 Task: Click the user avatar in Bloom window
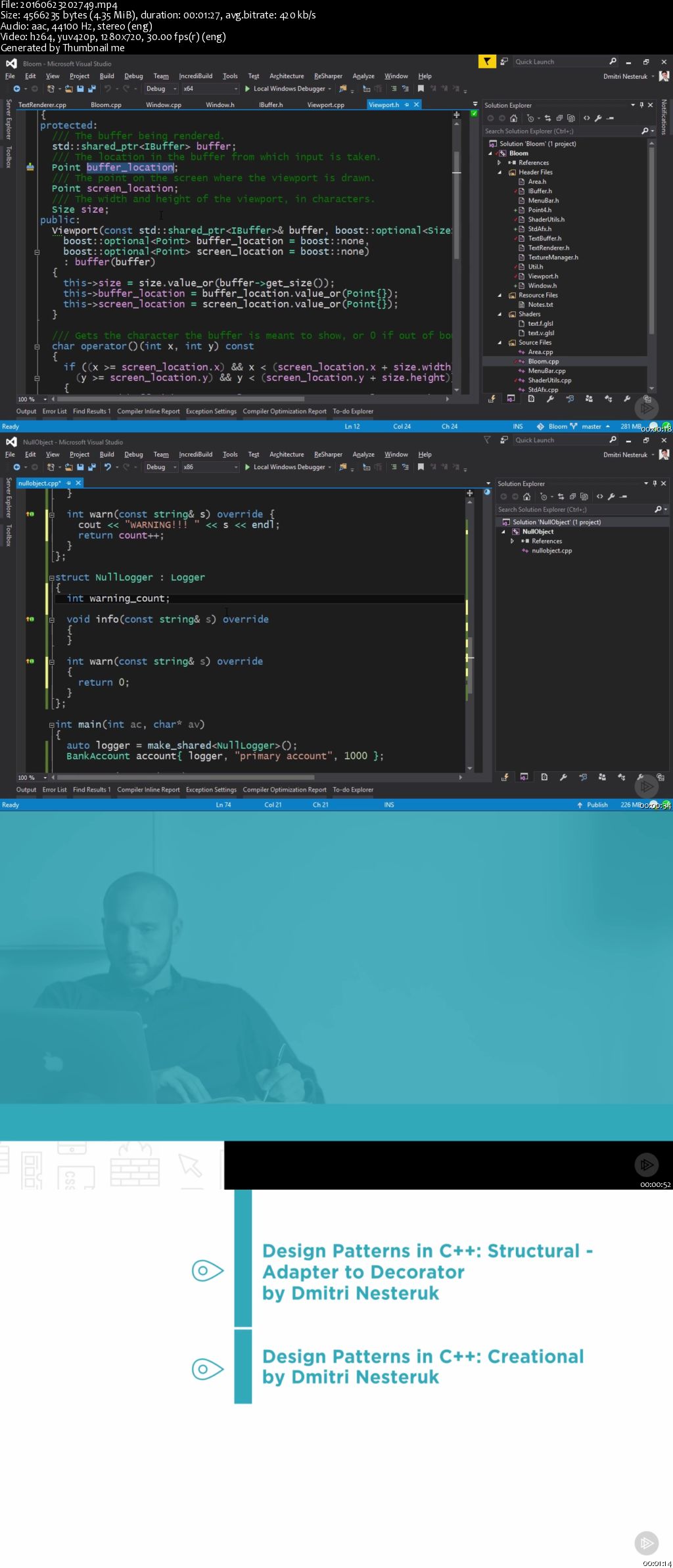click(664, 76)
